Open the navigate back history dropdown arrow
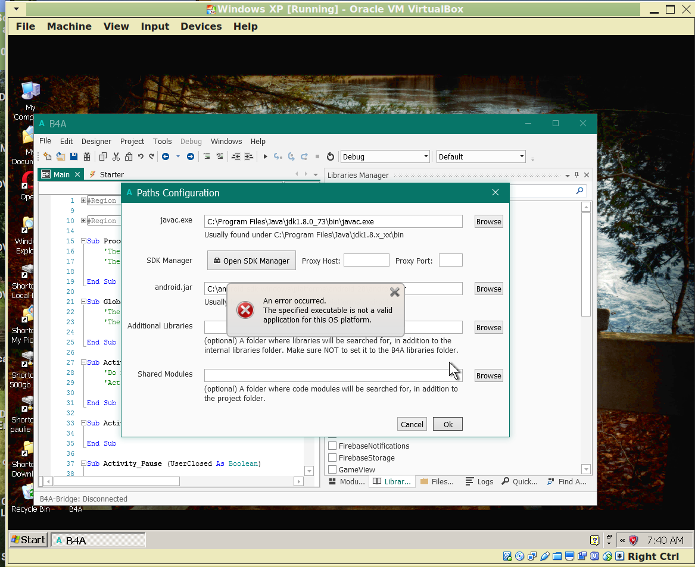The height and width of the screenshot is (567, 695). tap(178, 156)
